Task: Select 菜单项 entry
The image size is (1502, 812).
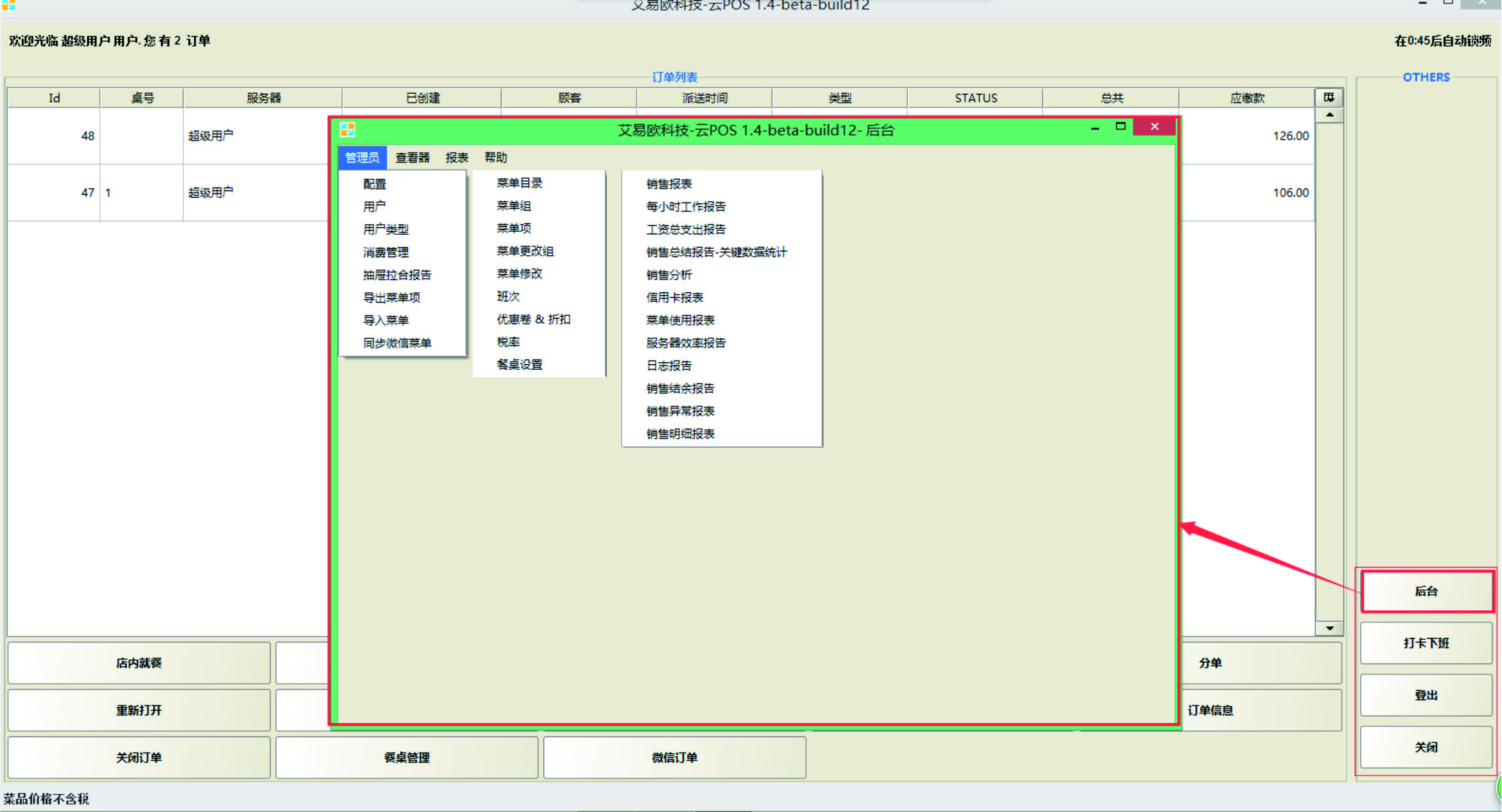Action: point(514,228)
